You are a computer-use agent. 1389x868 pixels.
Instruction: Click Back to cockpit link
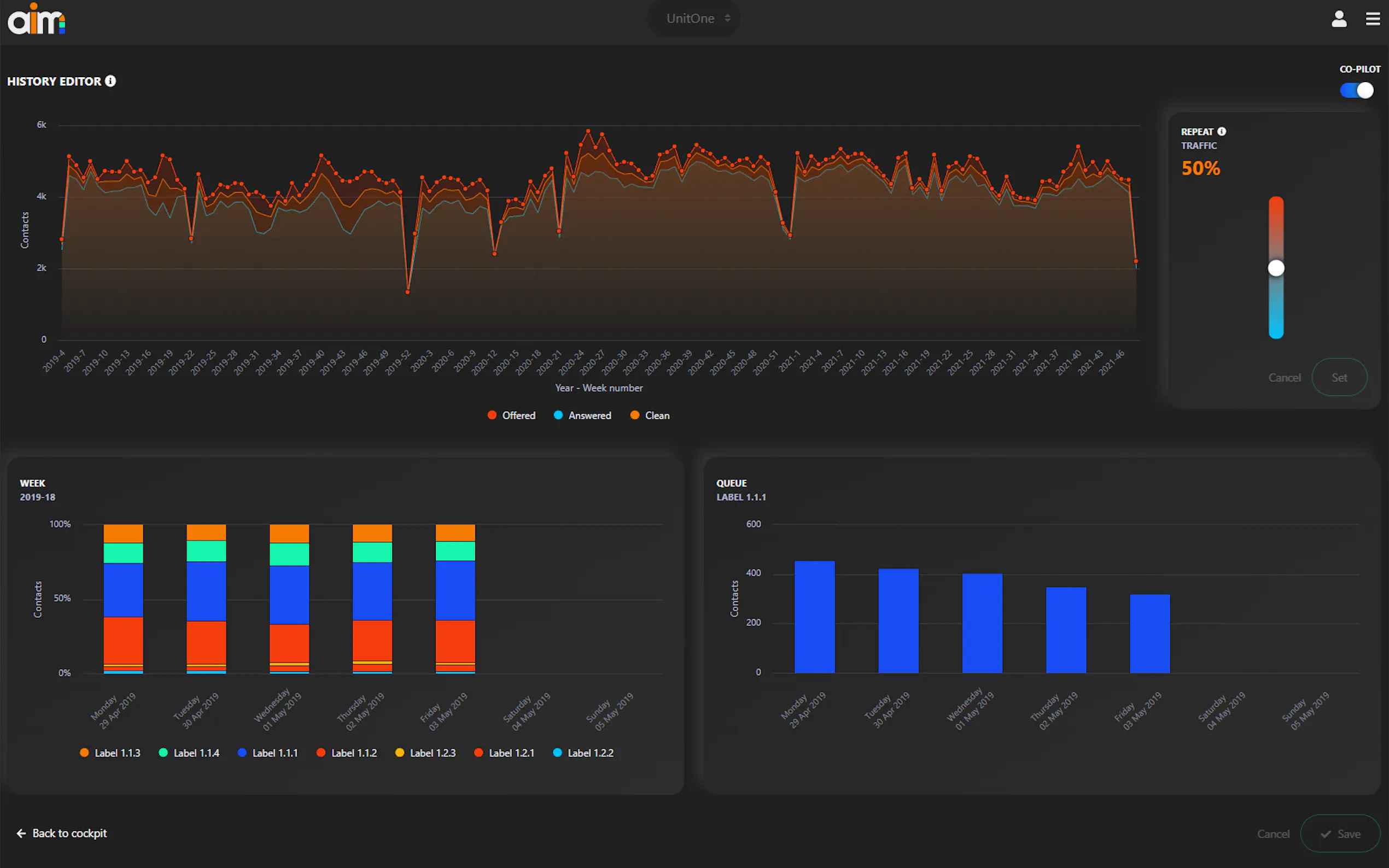(69, 833)
